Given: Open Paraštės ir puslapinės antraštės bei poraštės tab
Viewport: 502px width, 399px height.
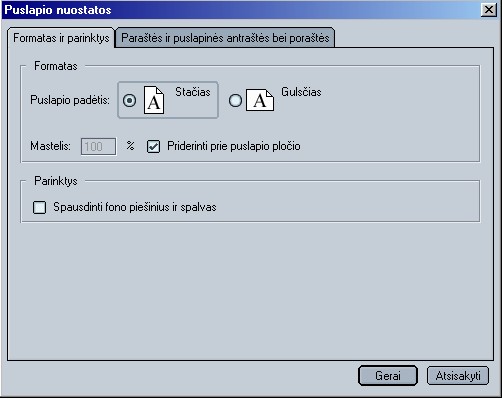Looking at the screenshot, I should click(225, 38).
